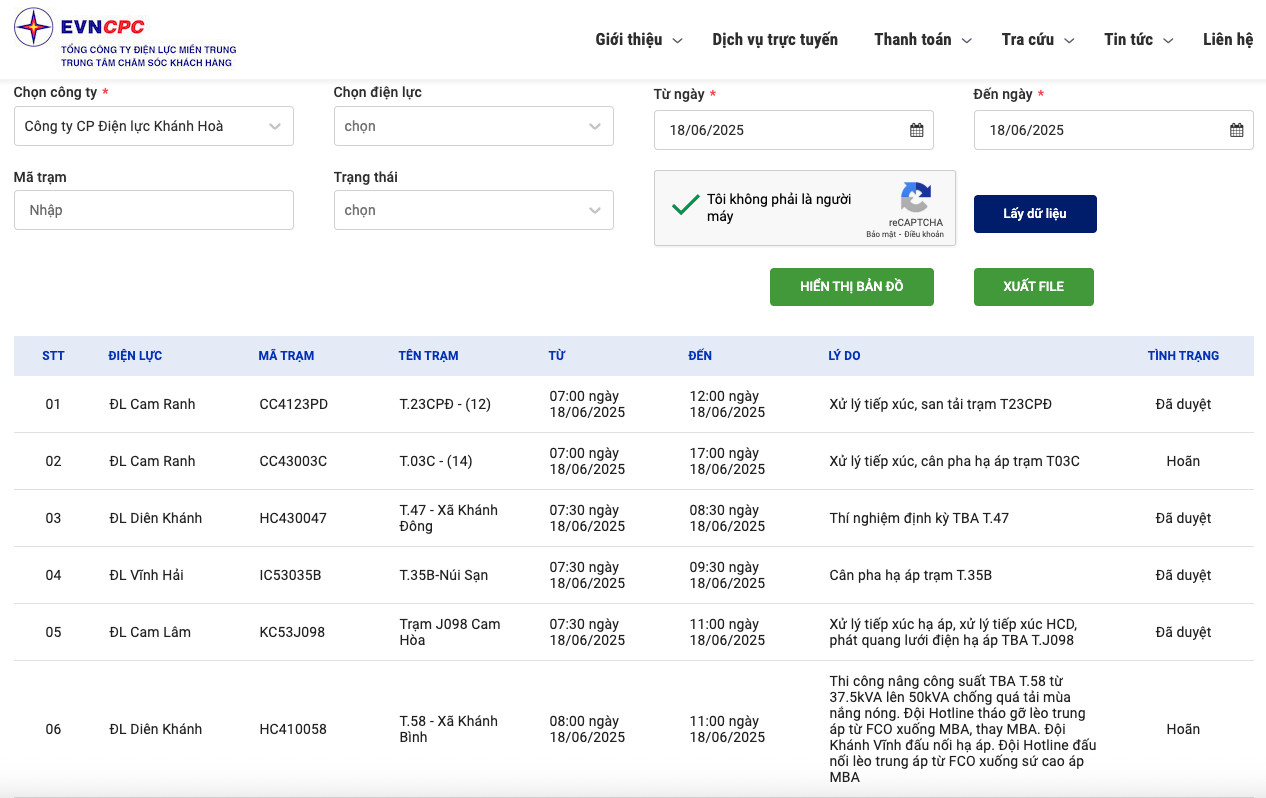Click the XUẤT FILE button
Image resolution: width=1266 pixels, height=798 pixels.
[1033, 287]
